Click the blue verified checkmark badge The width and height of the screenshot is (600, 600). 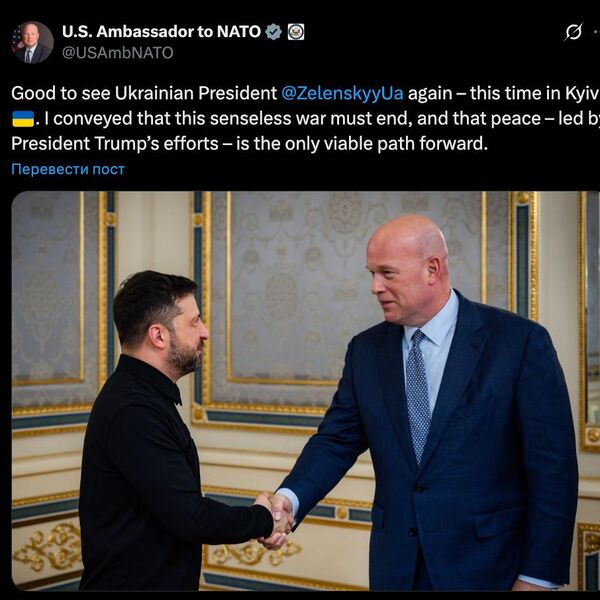(273, 32)
